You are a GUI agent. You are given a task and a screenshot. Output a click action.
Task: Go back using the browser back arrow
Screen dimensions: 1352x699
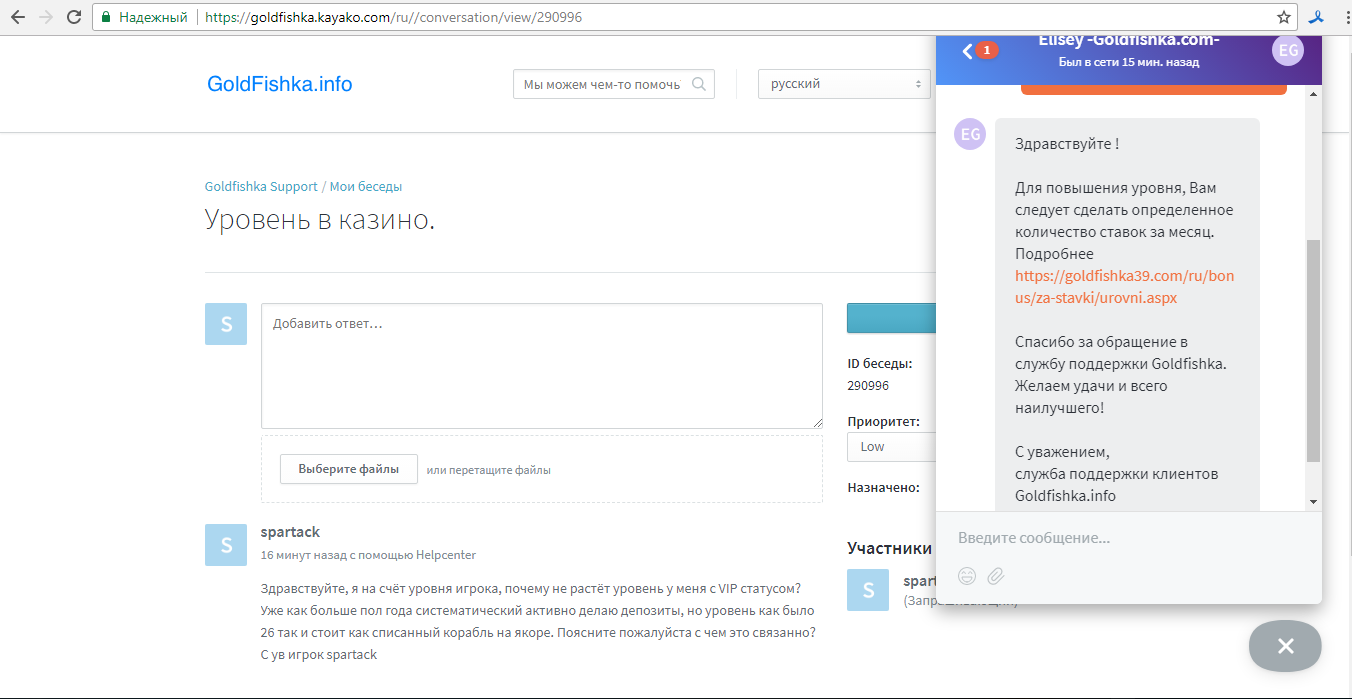pos(17,17)
